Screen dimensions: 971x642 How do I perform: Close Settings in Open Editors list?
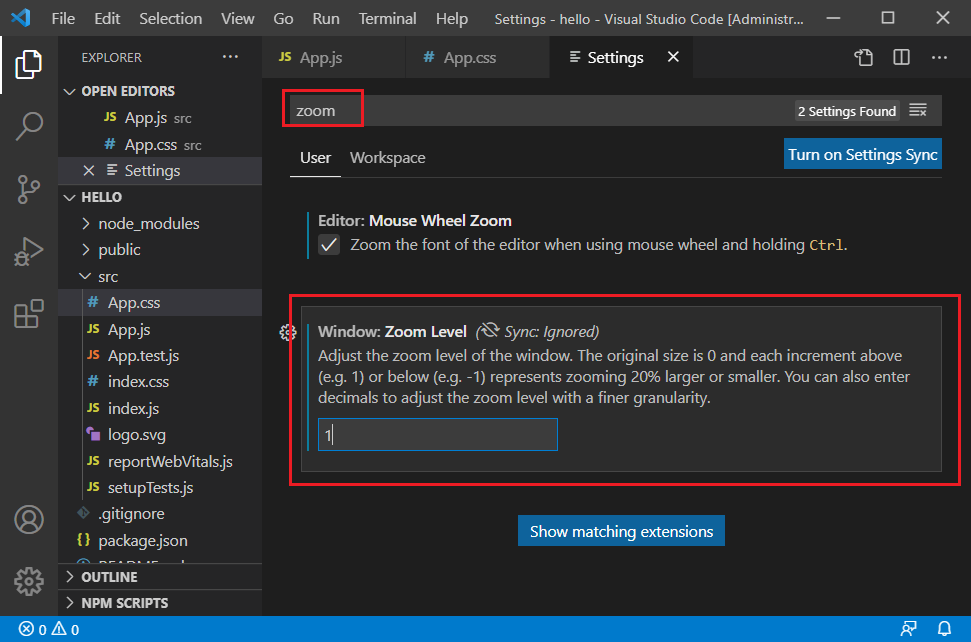89,170
